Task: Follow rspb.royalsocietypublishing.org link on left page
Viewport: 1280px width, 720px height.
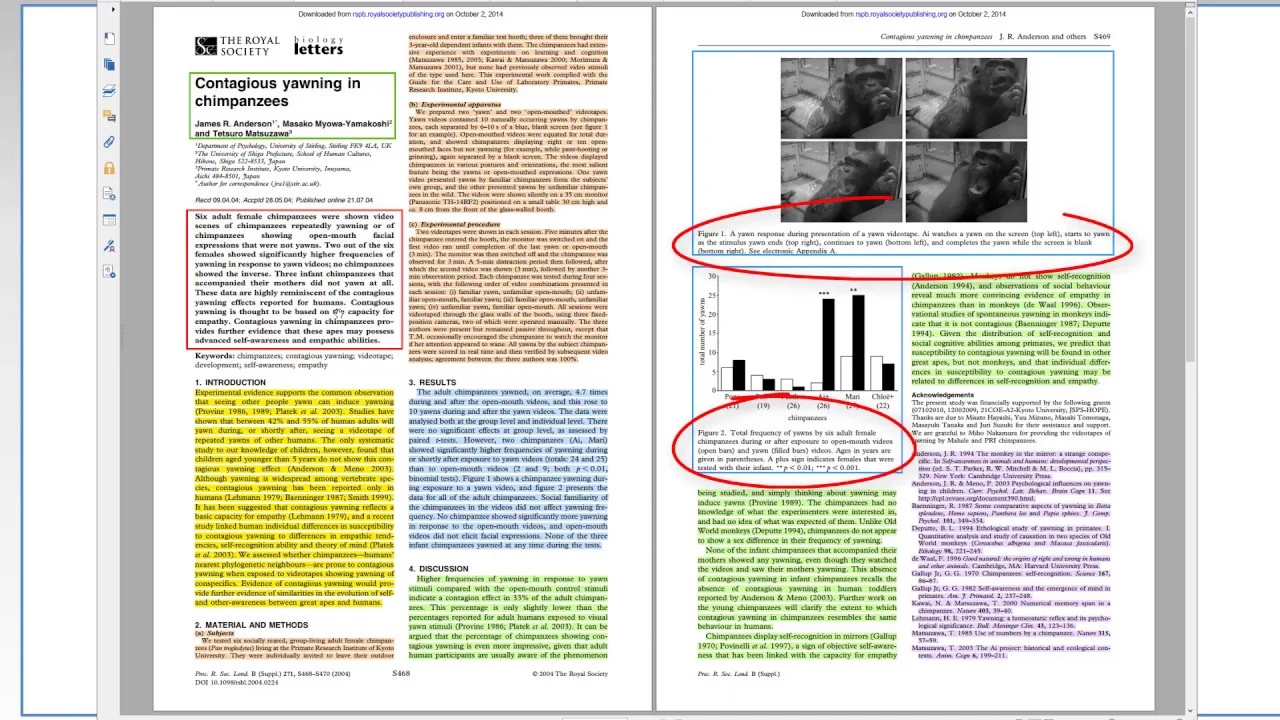Action: 399,14
